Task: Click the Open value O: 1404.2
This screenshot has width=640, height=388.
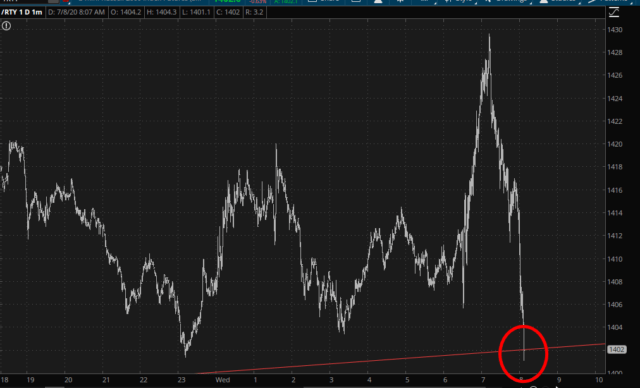Action: (x=126, y=12)
